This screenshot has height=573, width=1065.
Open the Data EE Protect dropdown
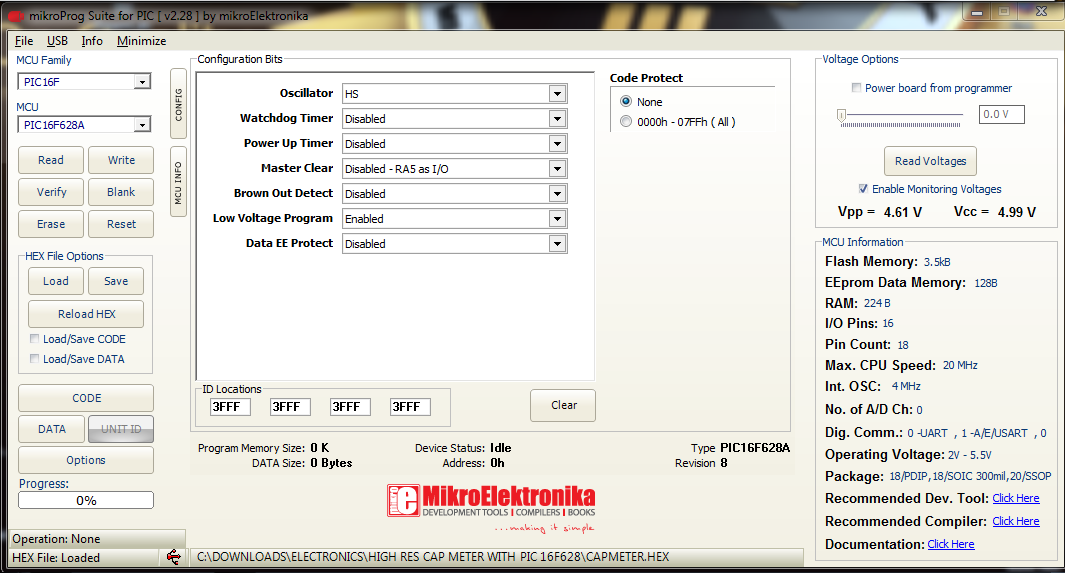click(557, 244)
